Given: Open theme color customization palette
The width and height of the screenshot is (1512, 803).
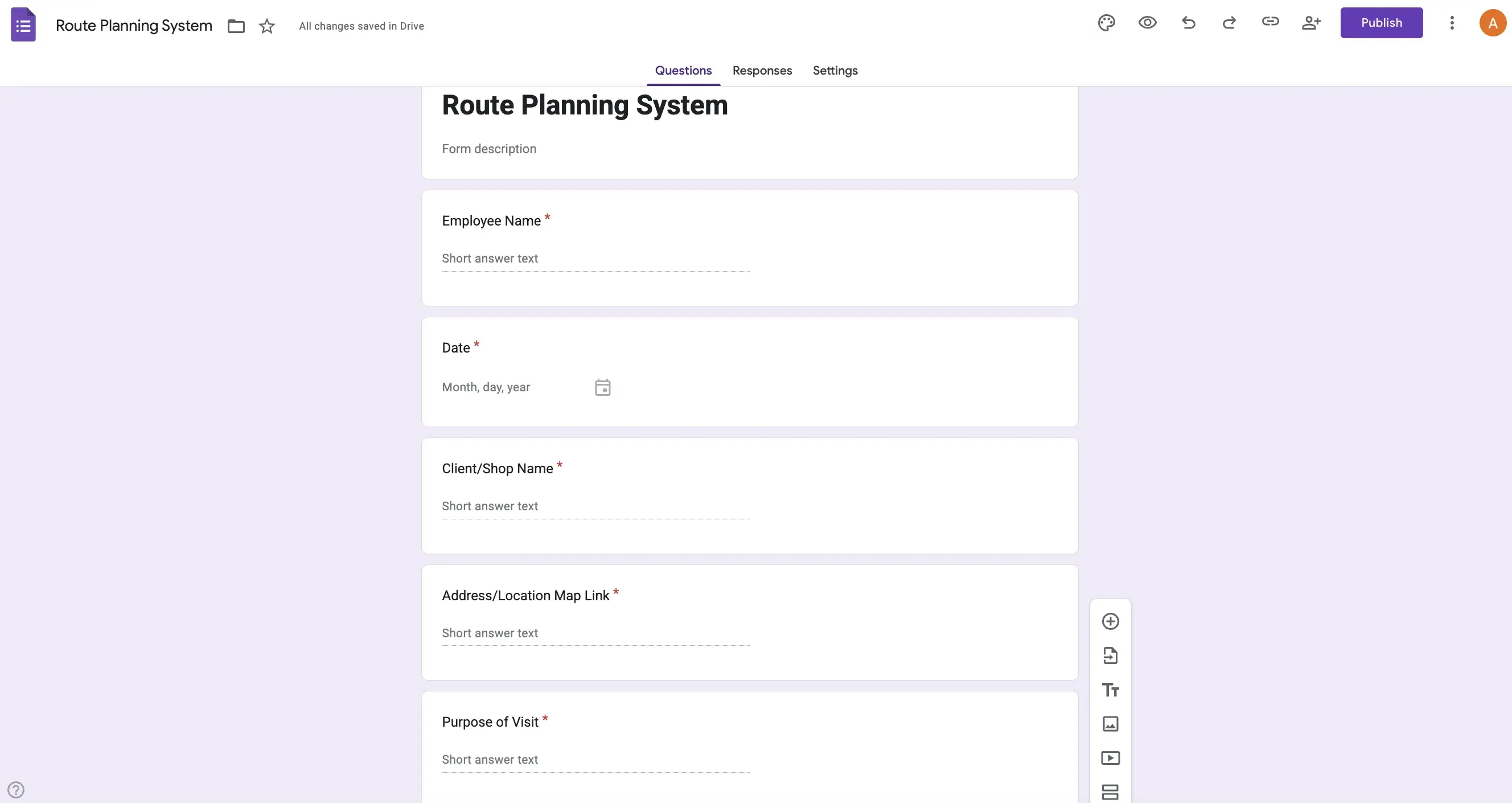Looking at the screenshot, I should [x=1107, y=23].
